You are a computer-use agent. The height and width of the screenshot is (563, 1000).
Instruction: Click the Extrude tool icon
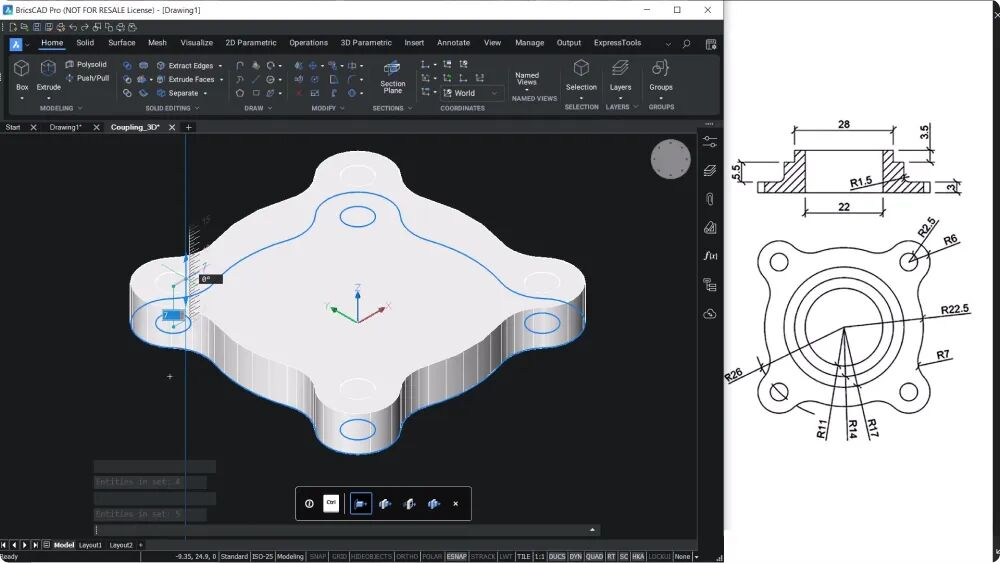coord(48,68)
